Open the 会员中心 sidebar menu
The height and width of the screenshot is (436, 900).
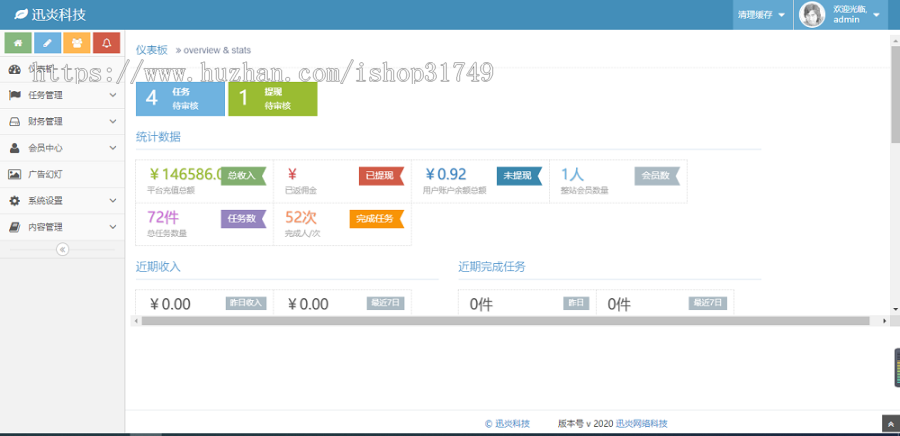coord(62,148)
